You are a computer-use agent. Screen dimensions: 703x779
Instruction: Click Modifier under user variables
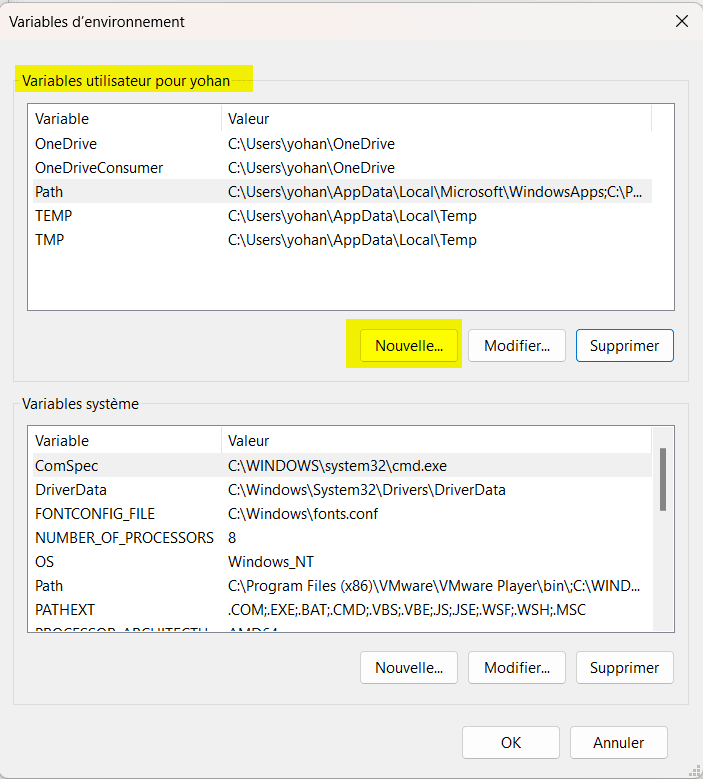coord(517,346)
